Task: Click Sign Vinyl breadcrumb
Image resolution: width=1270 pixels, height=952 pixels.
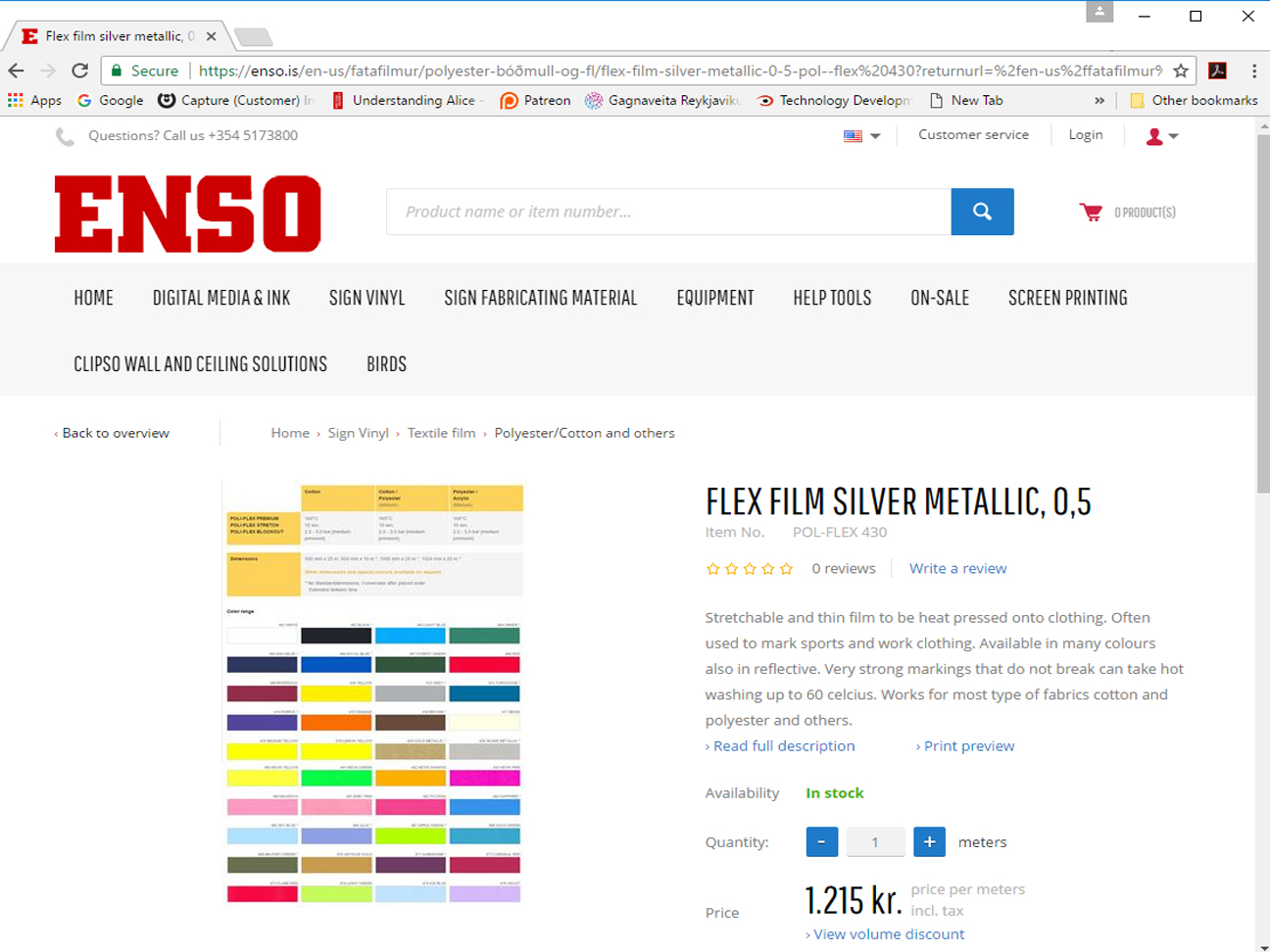Action: click(358, 433)
